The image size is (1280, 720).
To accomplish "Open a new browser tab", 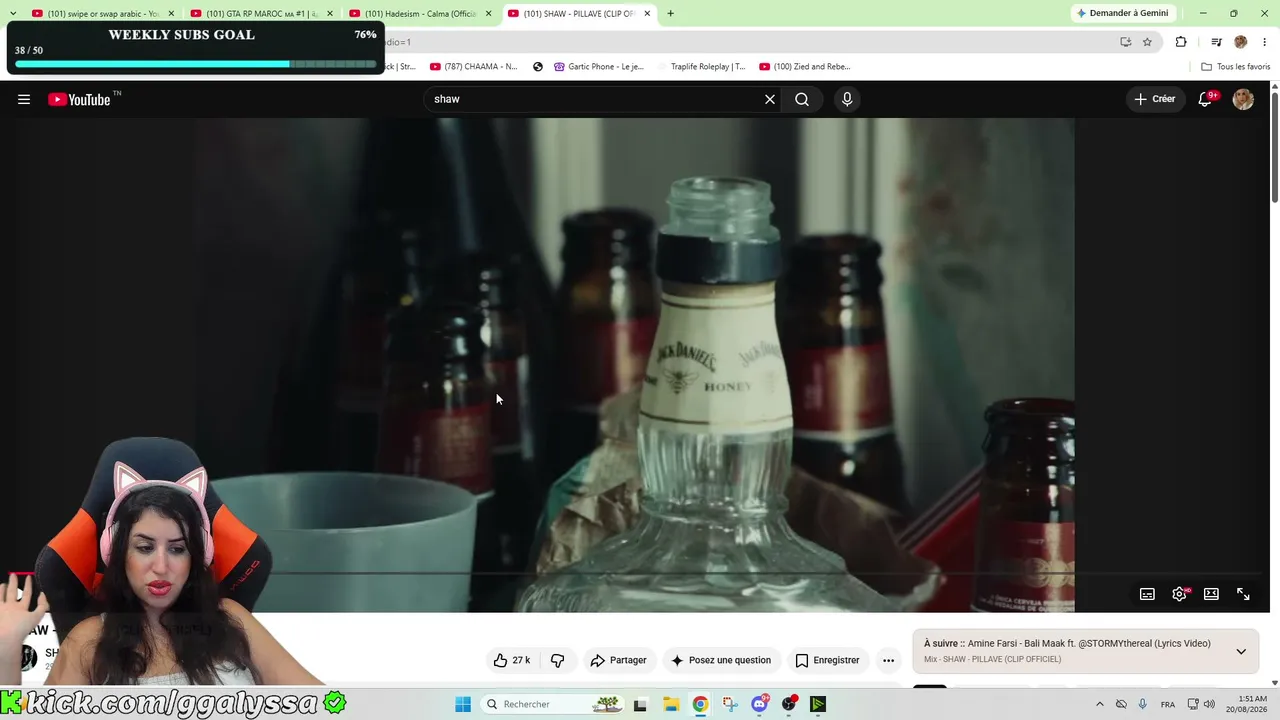I will (x=670, y=13).
